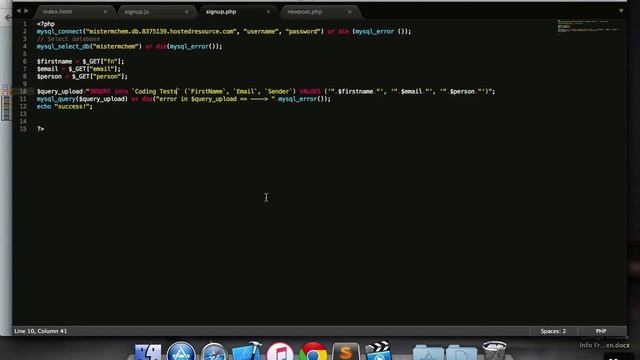Click the mysql_select_db call on line 4
Image resolution: width=640 pixels, height=360 pixels.
(63, 47)
